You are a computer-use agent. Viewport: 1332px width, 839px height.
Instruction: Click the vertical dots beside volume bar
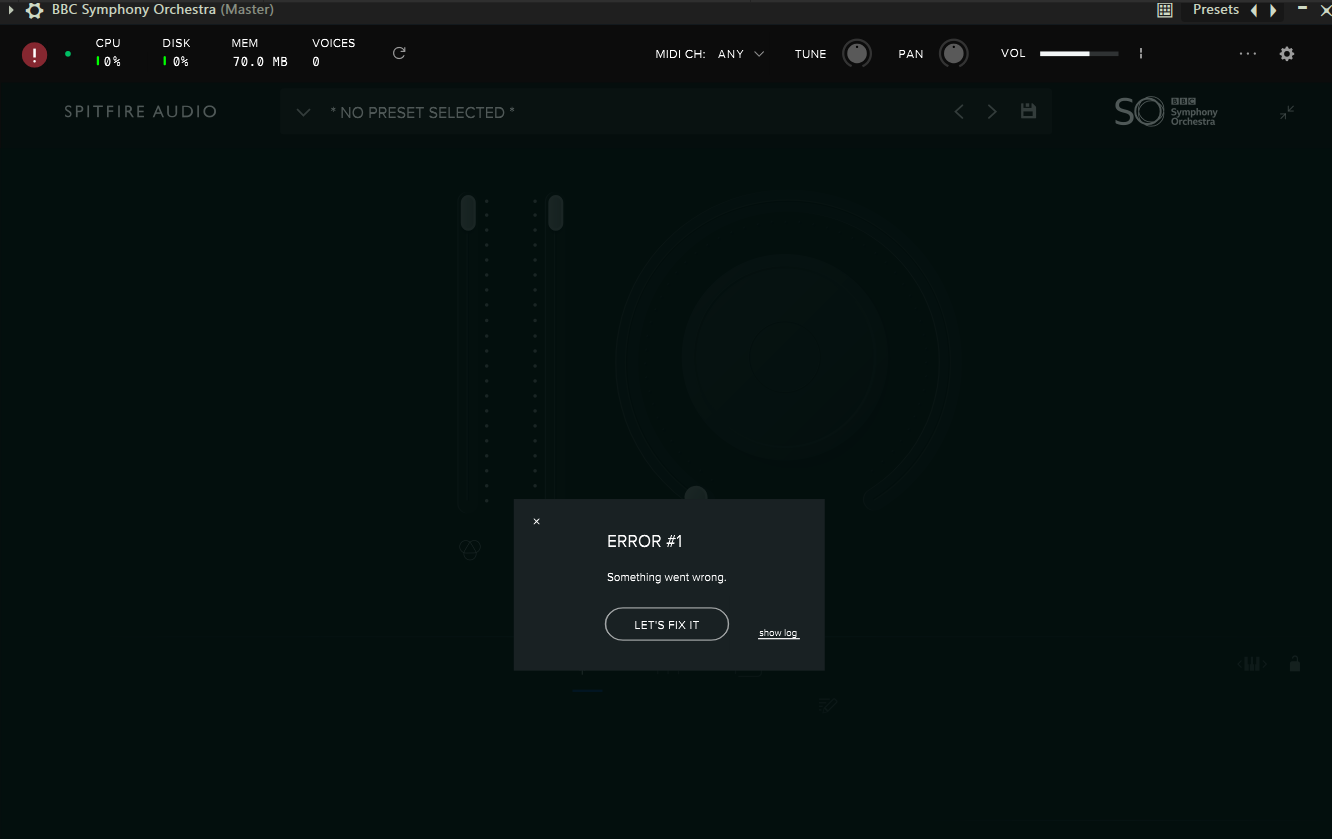click(1141, 54)
